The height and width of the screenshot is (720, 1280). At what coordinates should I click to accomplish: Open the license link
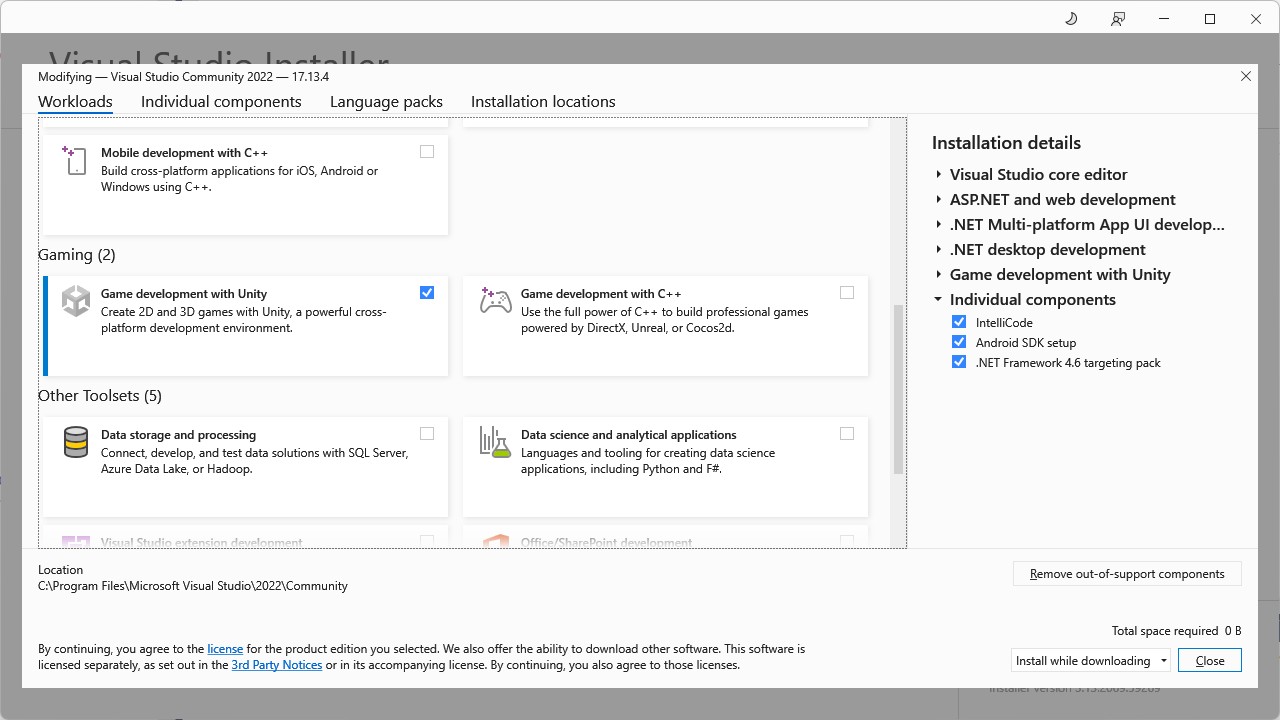(225, 649)
